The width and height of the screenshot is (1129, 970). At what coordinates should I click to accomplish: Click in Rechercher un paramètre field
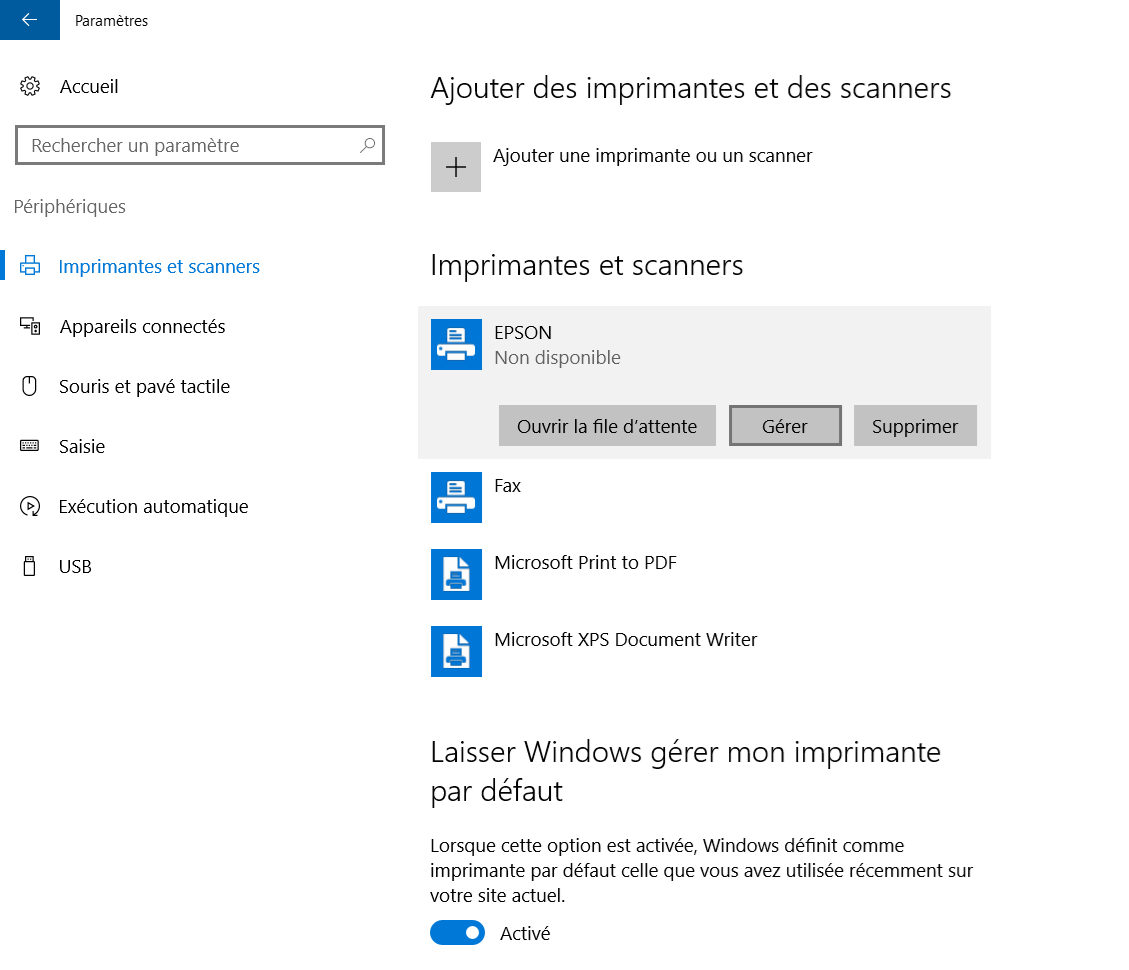coord(190,146)
